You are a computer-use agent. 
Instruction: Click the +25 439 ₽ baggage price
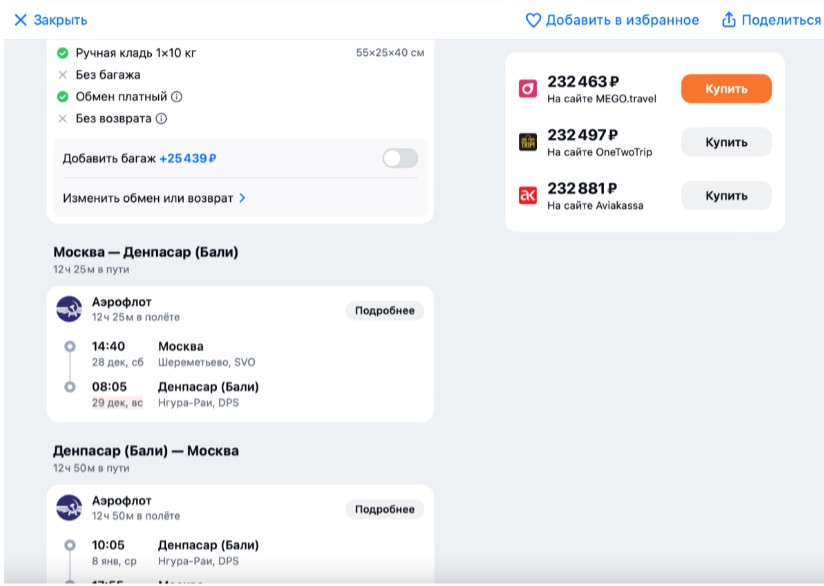point(188,158)
